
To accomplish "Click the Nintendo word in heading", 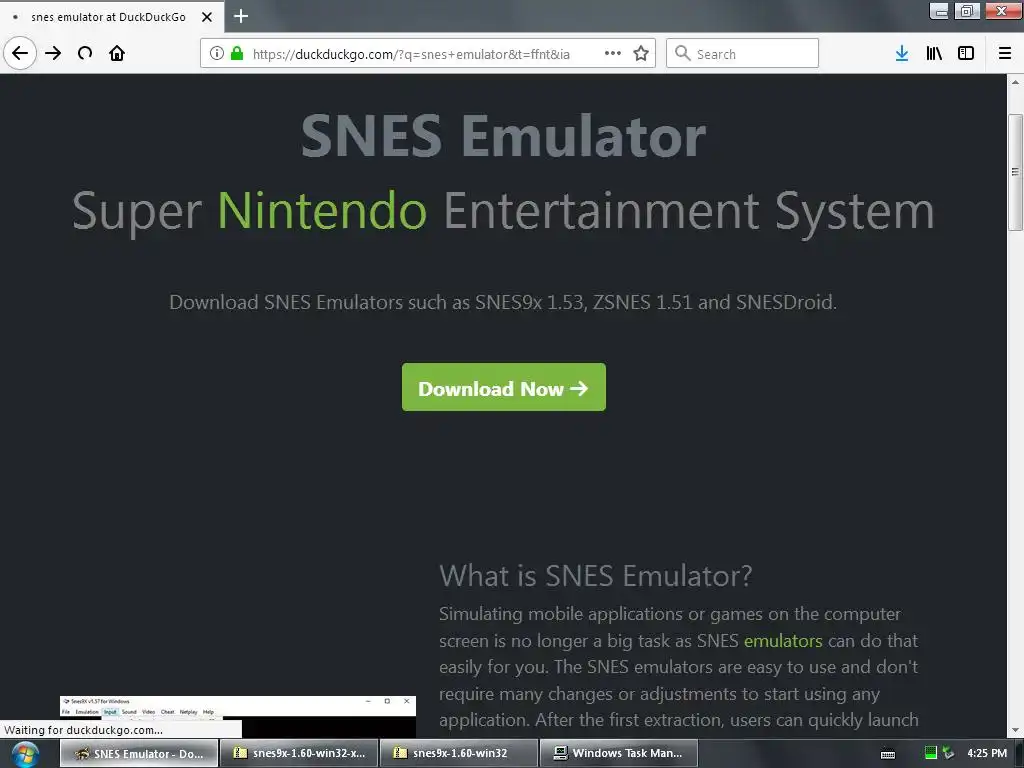I will point(322,210).
